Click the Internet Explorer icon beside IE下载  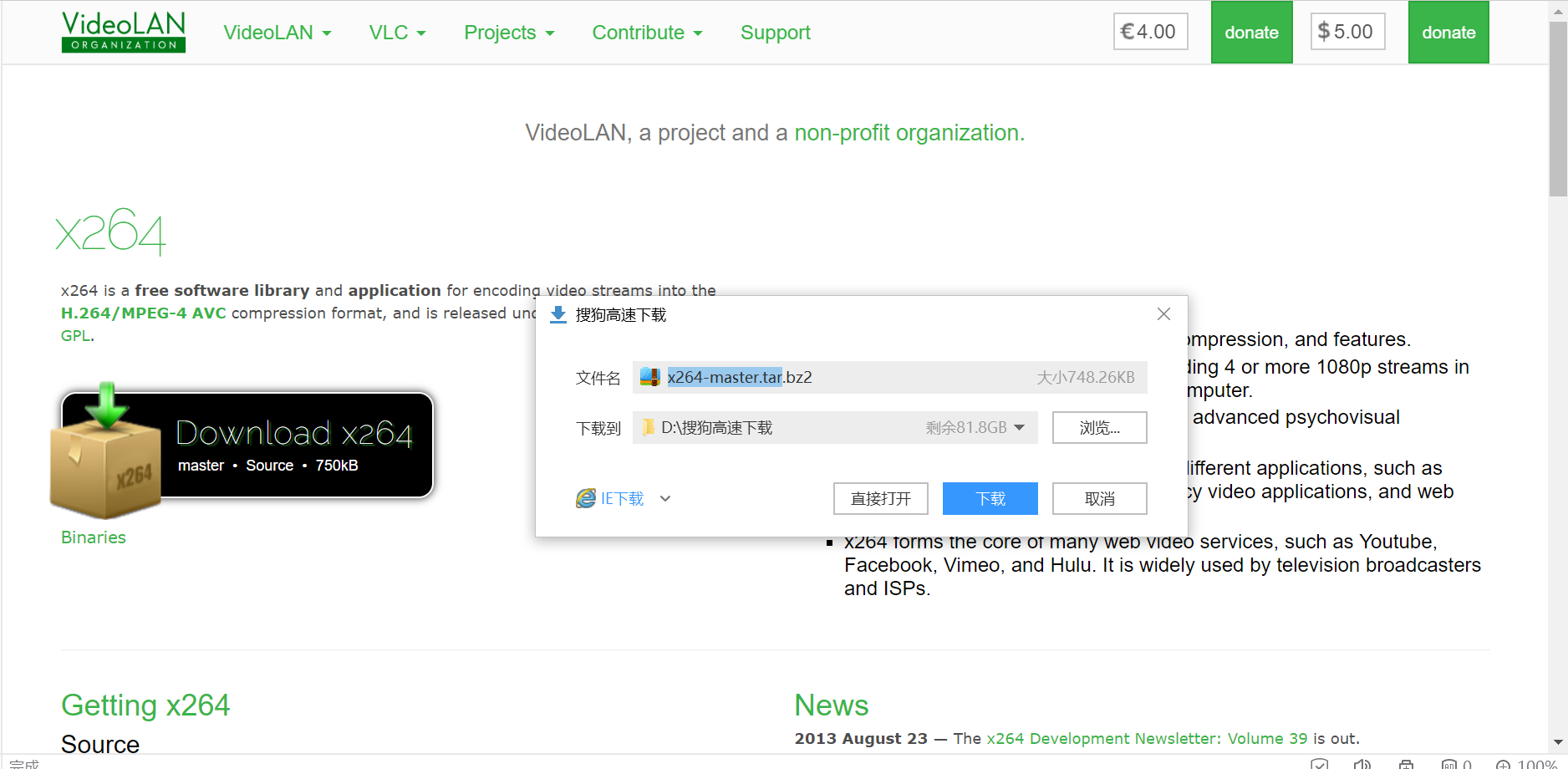click(586, 498)
